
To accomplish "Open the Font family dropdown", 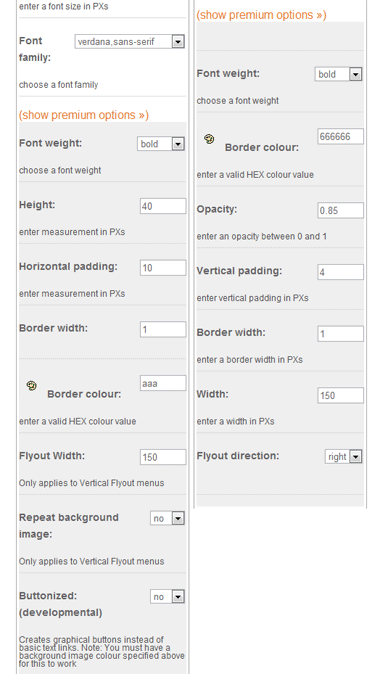I will (129, 42).
